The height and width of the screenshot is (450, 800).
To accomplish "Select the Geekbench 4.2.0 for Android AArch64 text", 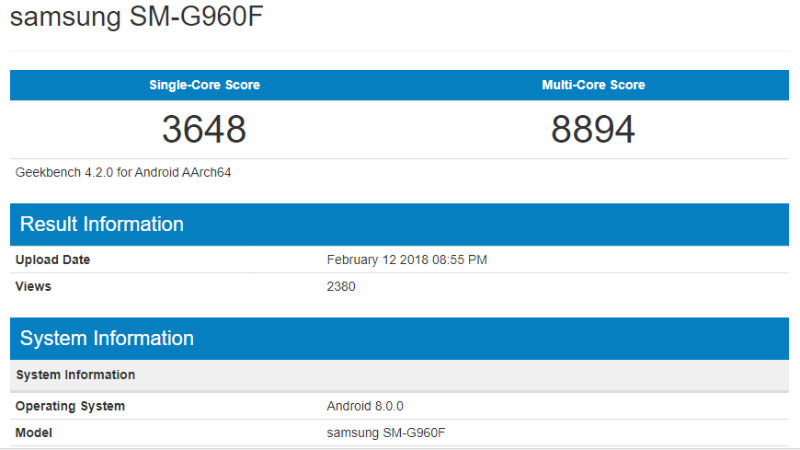I will pos(123,172).
